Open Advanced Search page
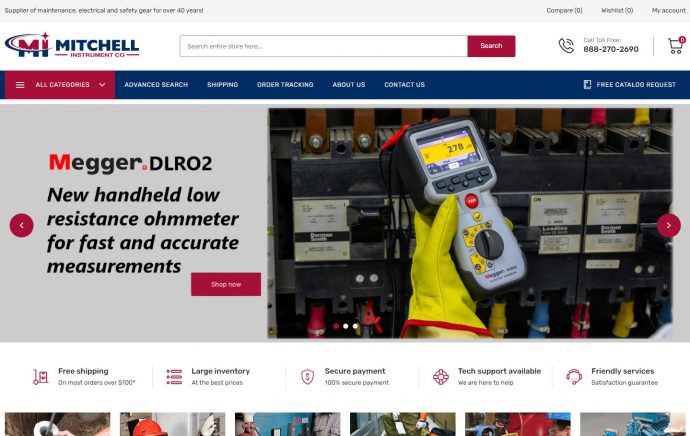This screenshot has width=690, height=436. pos(156,84)
